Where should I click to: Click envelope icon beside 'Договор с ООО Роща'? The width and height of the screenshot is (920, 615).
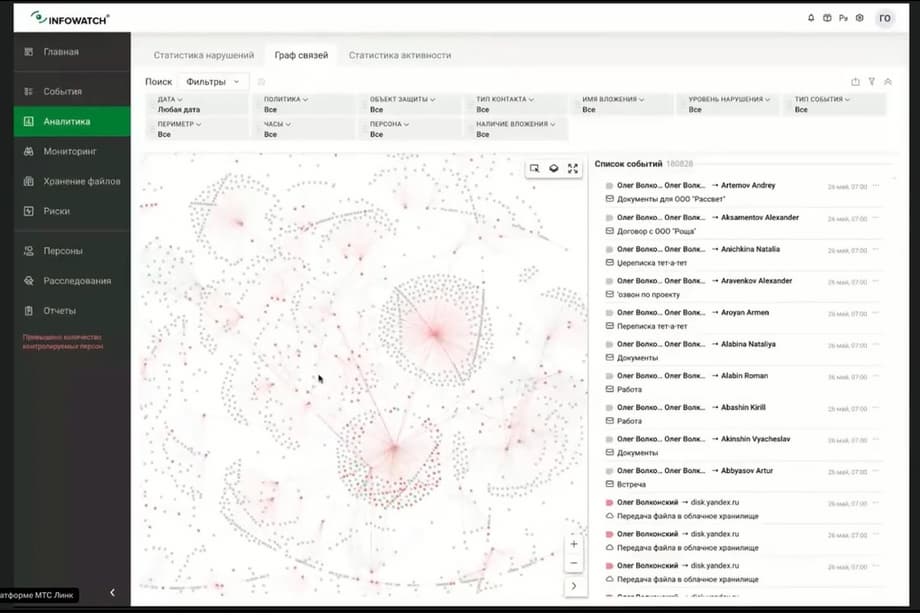(609, 231)
